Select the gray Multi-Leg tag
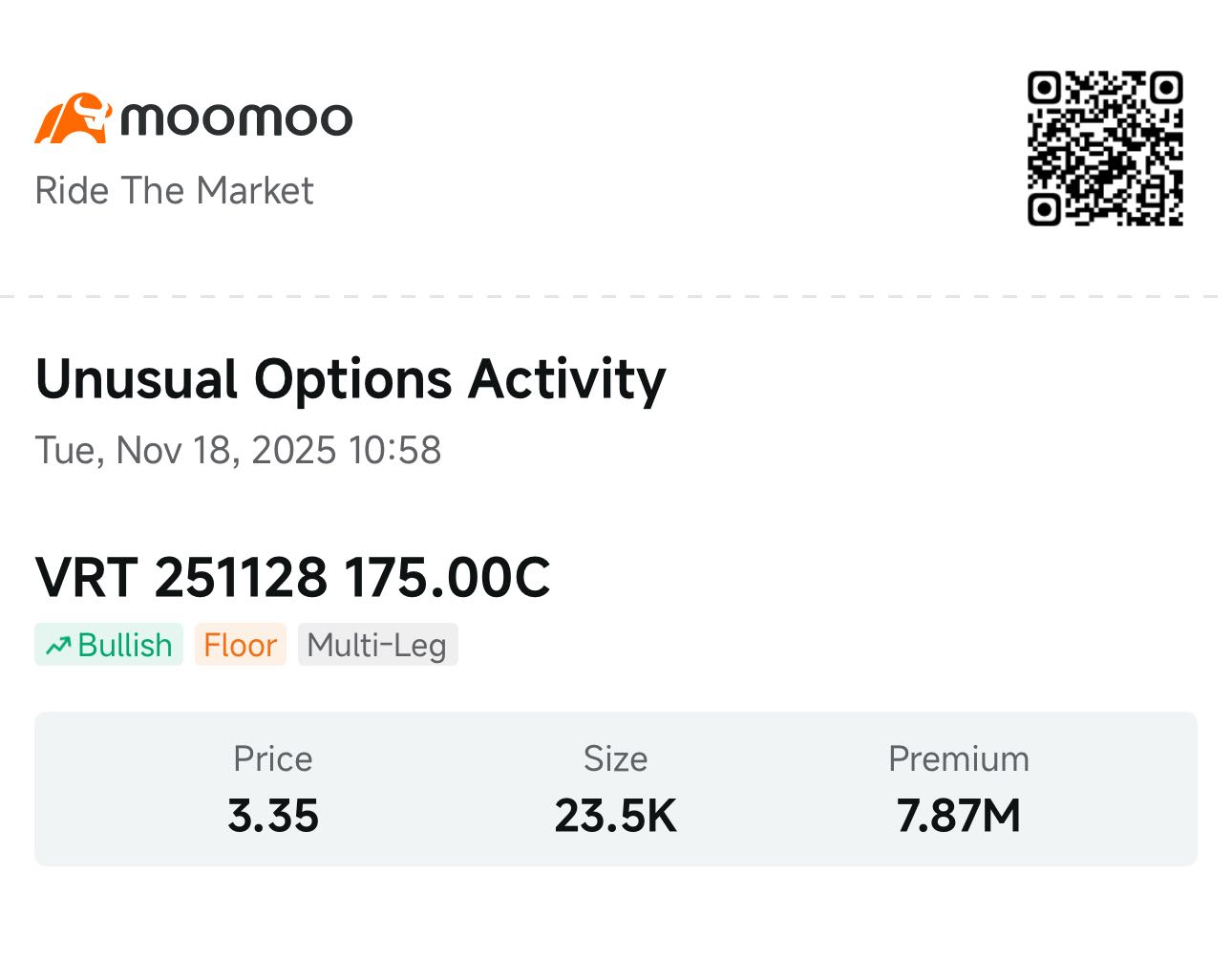 (377, 645)
